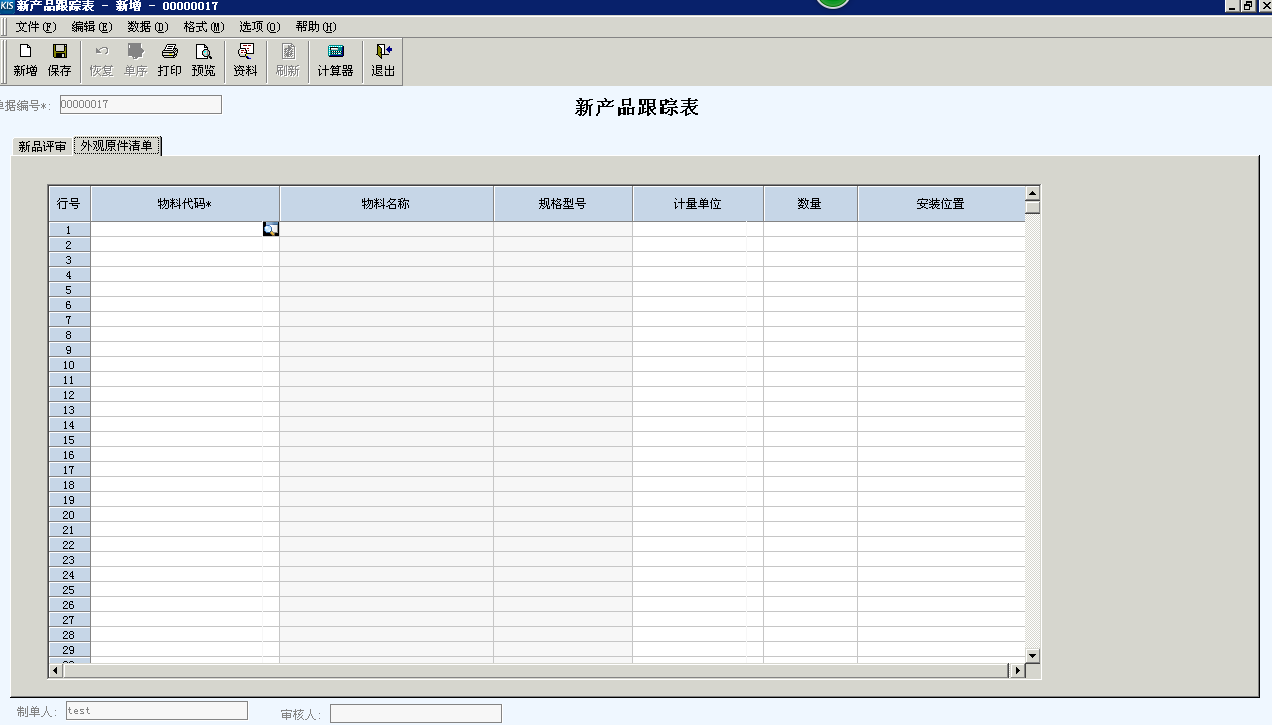Click the 物料代码 column header

pyautogui.click(x=185, y=204)
